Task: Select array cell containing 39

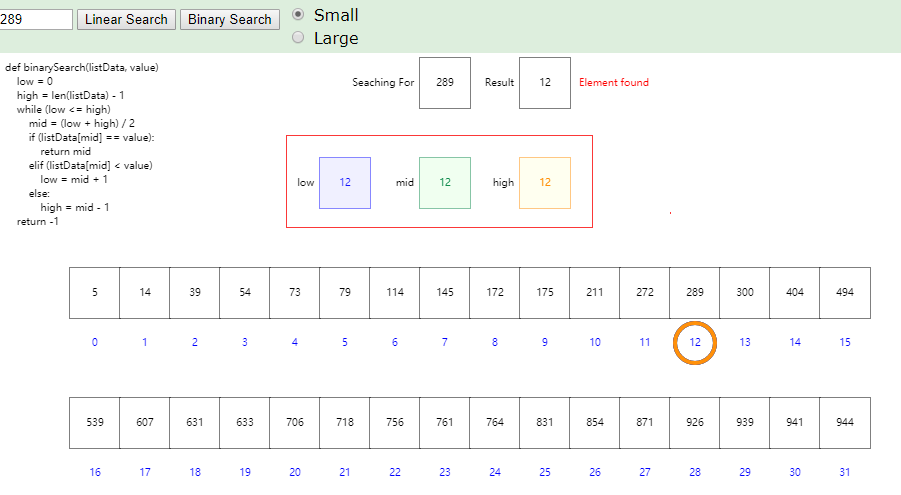Action: pyautogui.click(x=195, y=293)
